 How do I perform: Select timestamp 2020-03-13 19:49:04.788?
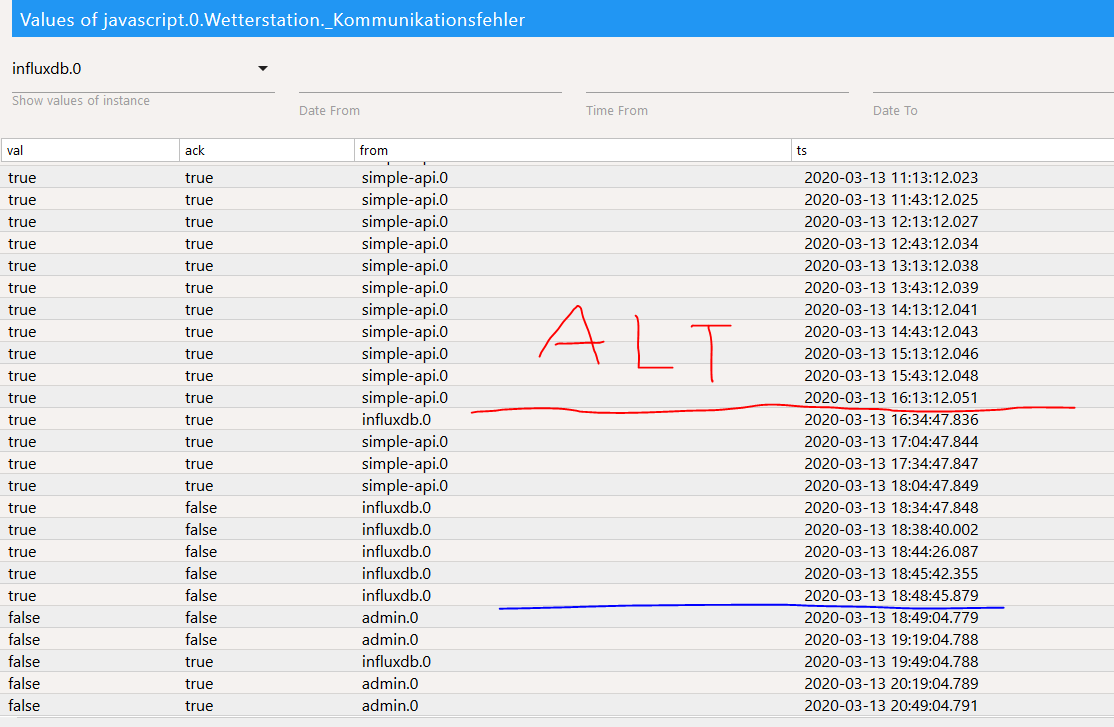891,662
